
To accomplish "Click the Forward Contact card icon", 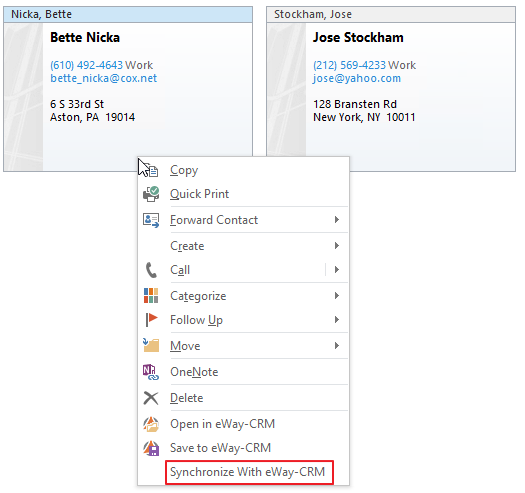I will [151, 220].
